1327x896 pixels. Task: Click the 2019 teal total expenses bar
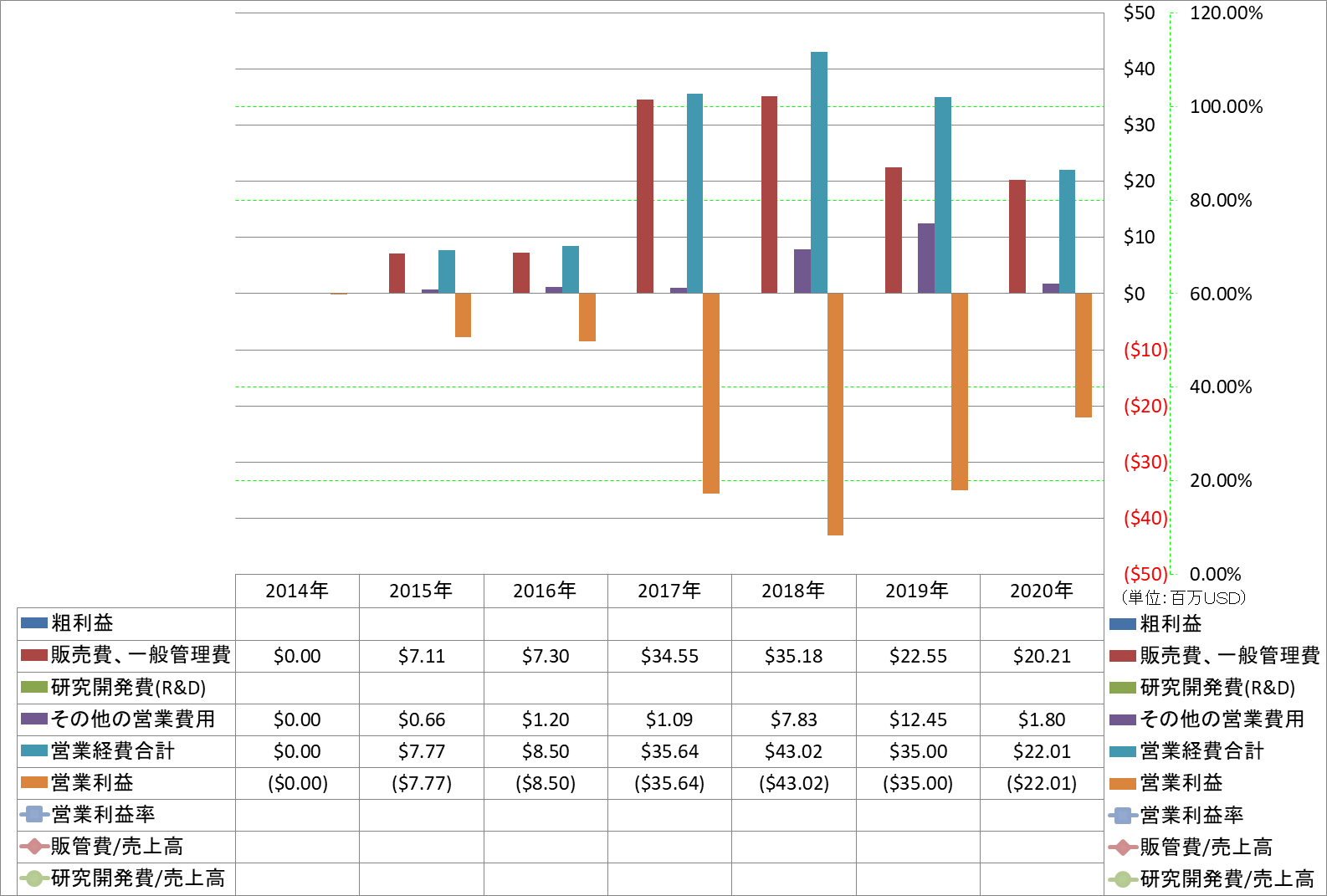pos(943,195)
